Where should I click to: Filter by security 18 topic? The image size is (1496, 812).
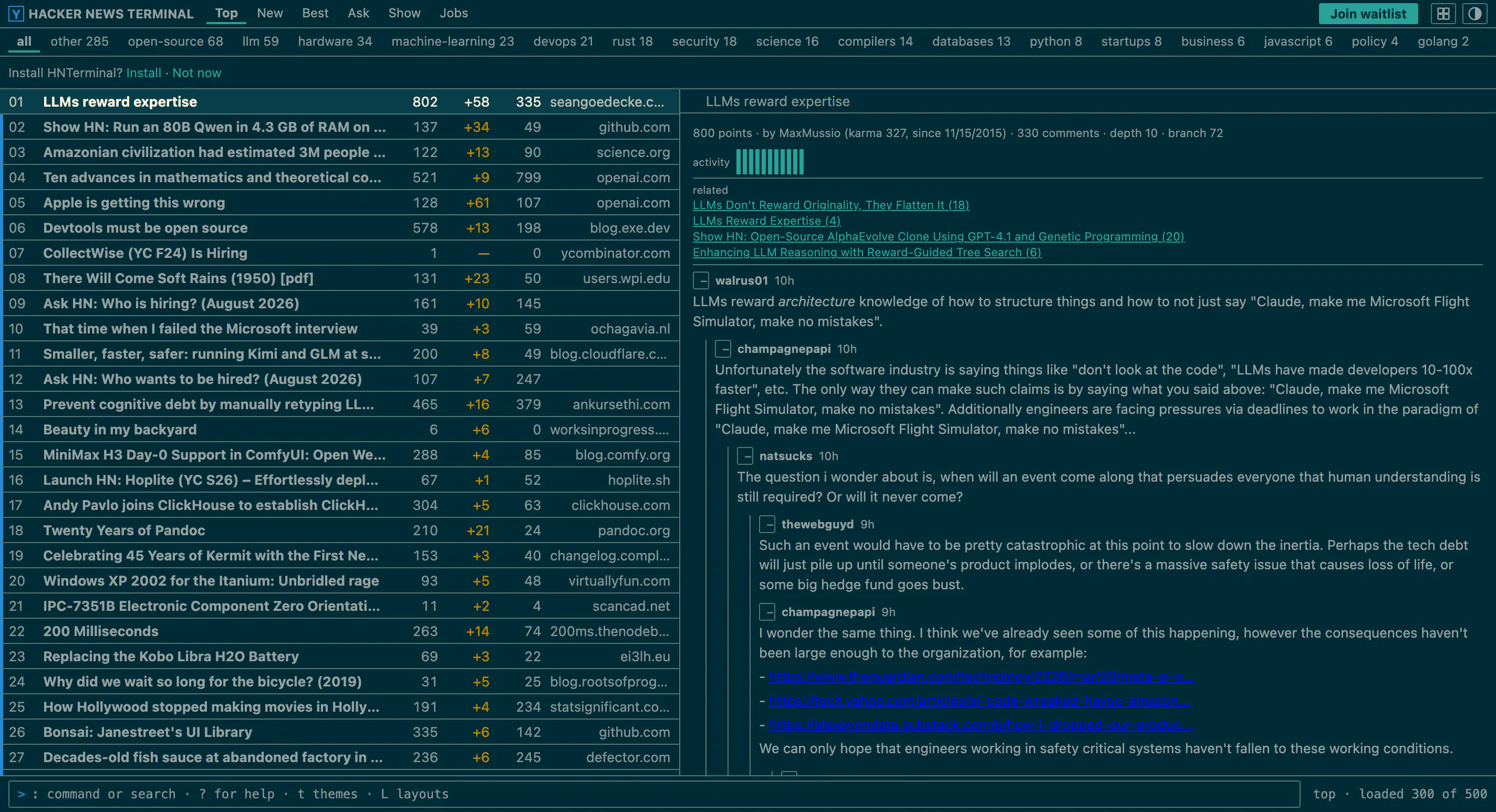coord(704,42)
